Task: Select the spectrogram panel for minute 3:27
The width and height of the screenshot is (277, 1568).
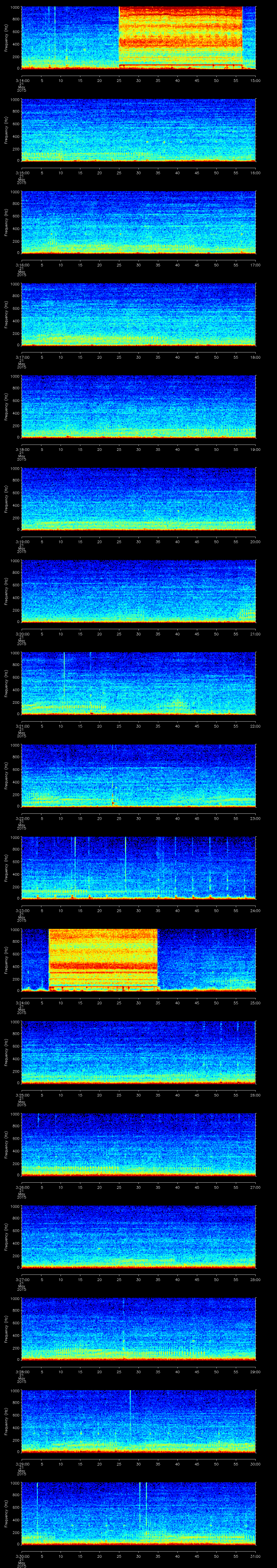Action: pos(138,1237)
